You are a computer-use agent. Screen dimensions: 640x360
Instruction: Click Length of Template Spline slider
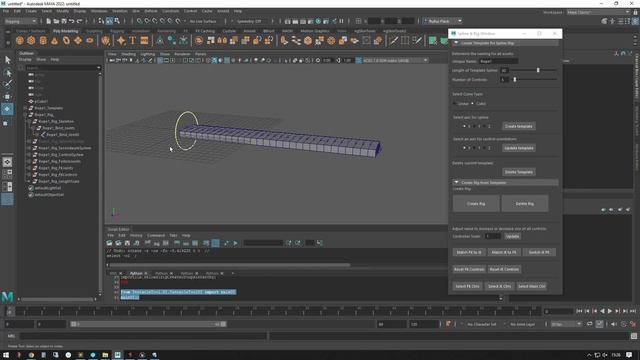pyautogui.click(x=534, y=70)
